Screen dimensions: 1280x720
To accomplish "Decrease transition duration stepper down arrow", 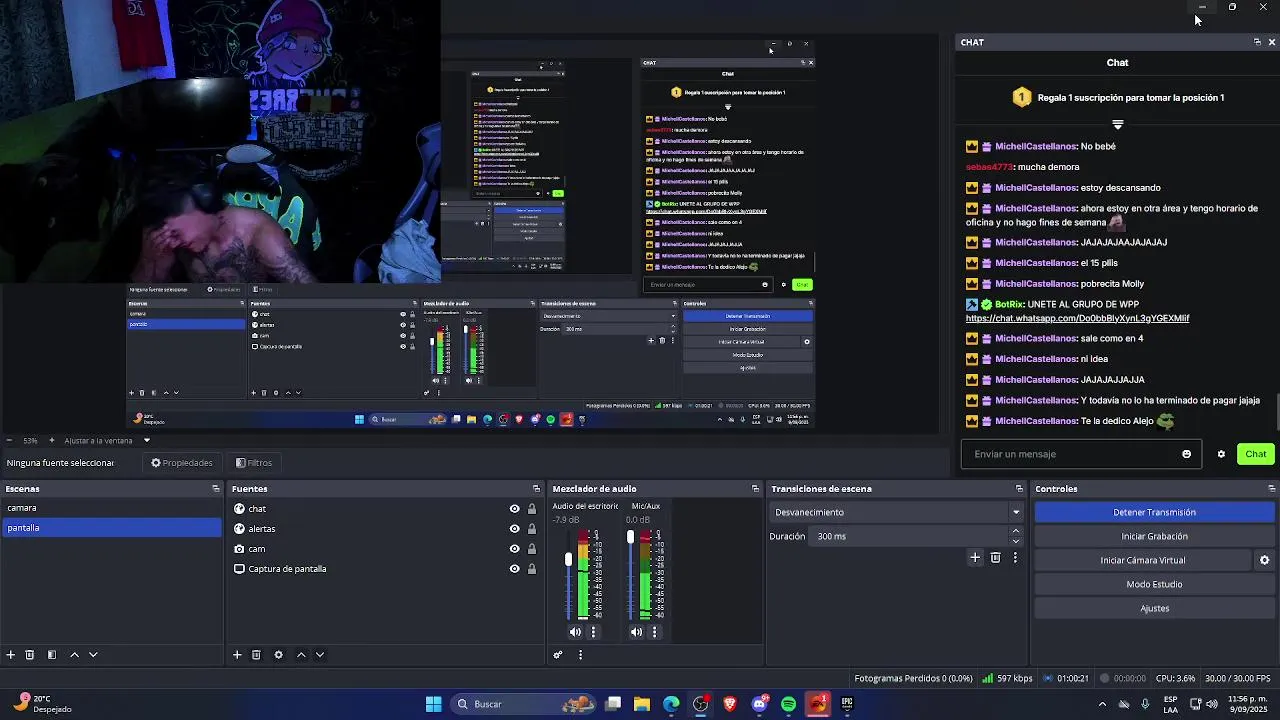I will tap(1016, 541).
